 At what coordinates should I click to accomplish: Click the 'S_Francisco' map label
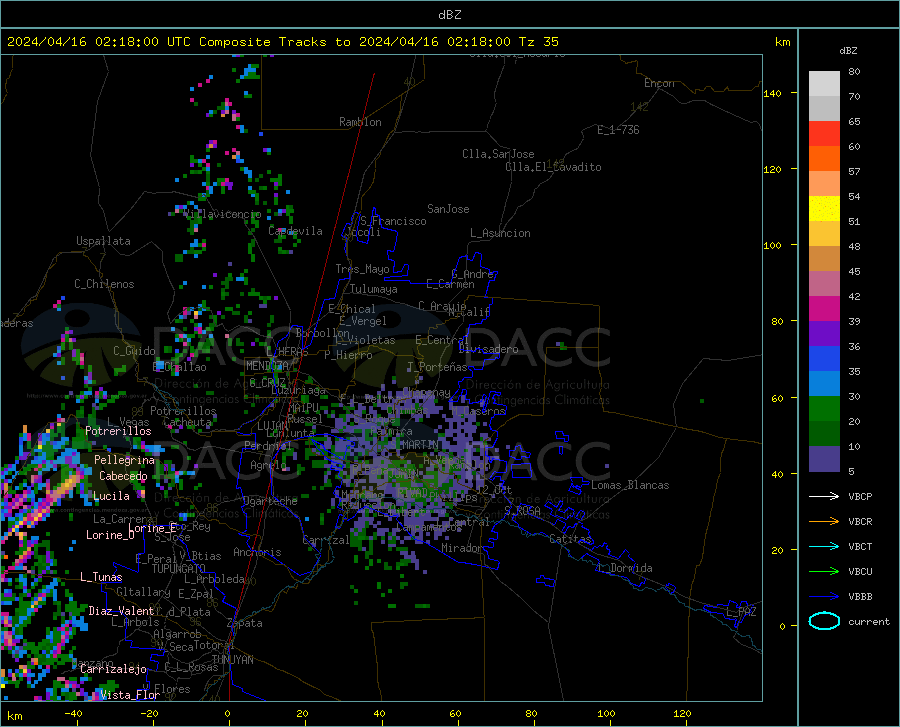coord(393,221)
